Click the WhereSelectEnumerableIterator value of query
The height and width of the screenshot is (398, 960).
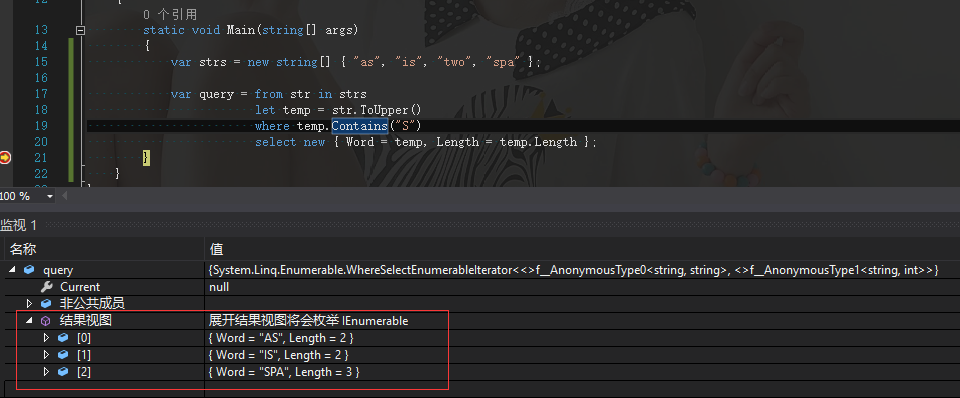574,270
